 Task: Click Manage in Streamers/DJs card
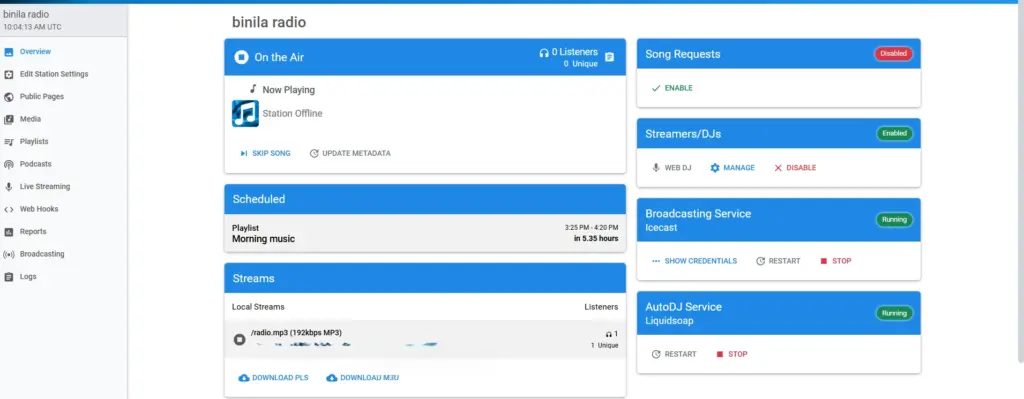coord(733,168)
